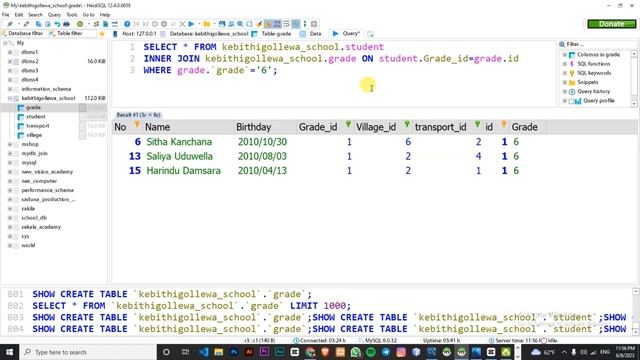Image resolution: width=640 pixels, height=360 pixels.
Task: Expand the dbms1 database node
Action: tap(10, 52)
